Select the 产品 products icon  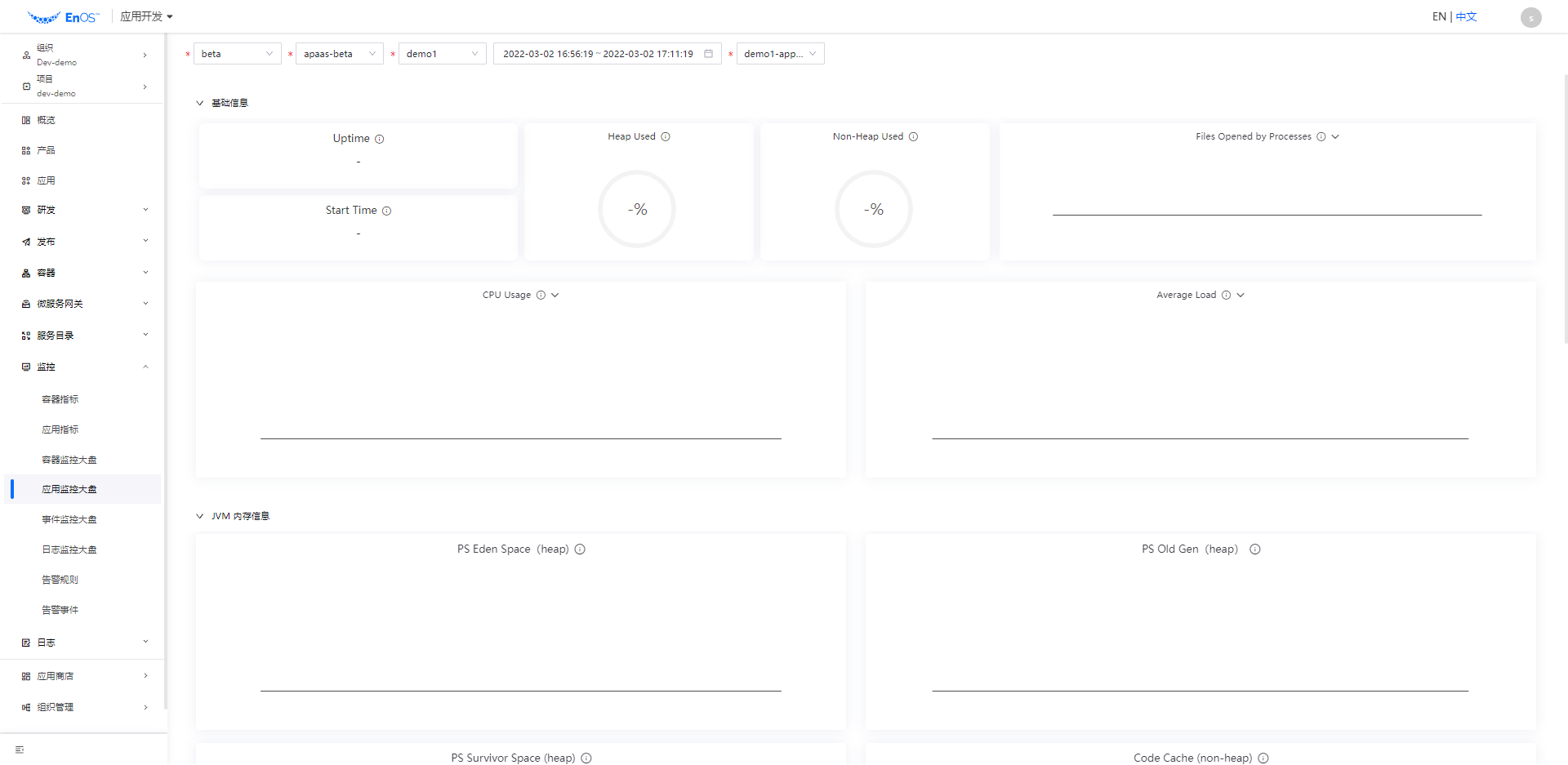[x=25, y=150]
